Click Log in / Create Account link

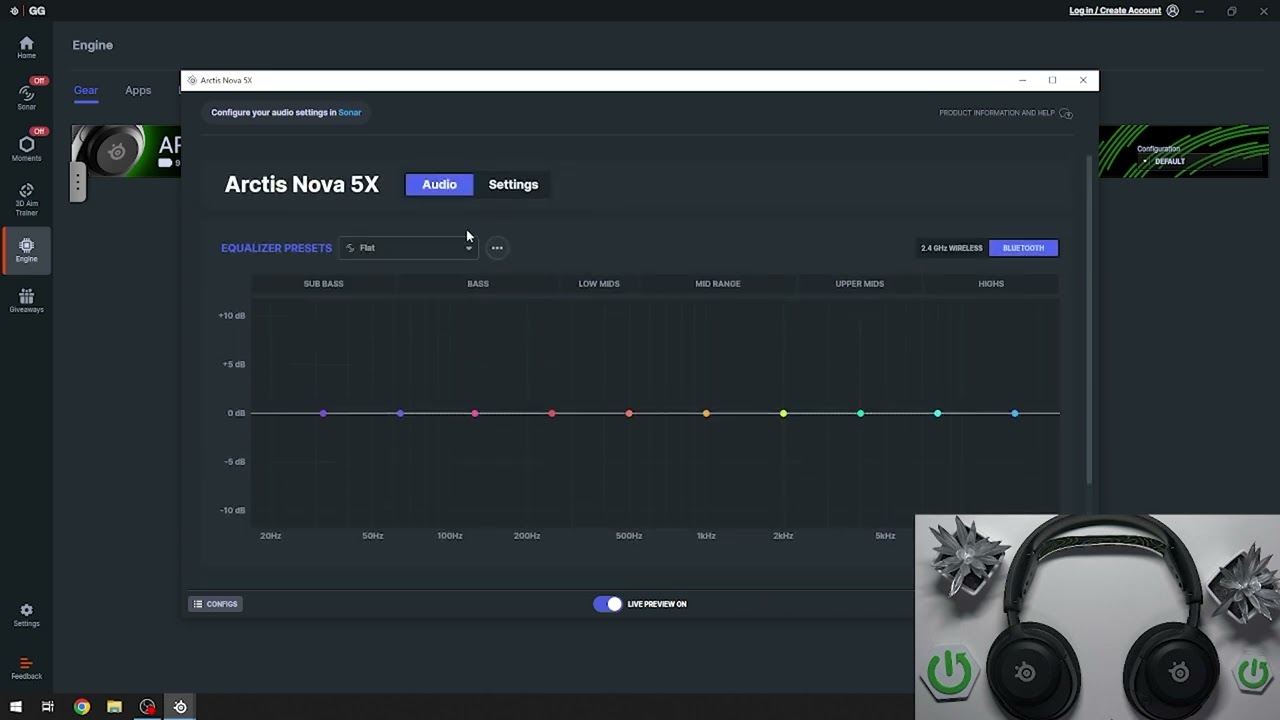1115,11
